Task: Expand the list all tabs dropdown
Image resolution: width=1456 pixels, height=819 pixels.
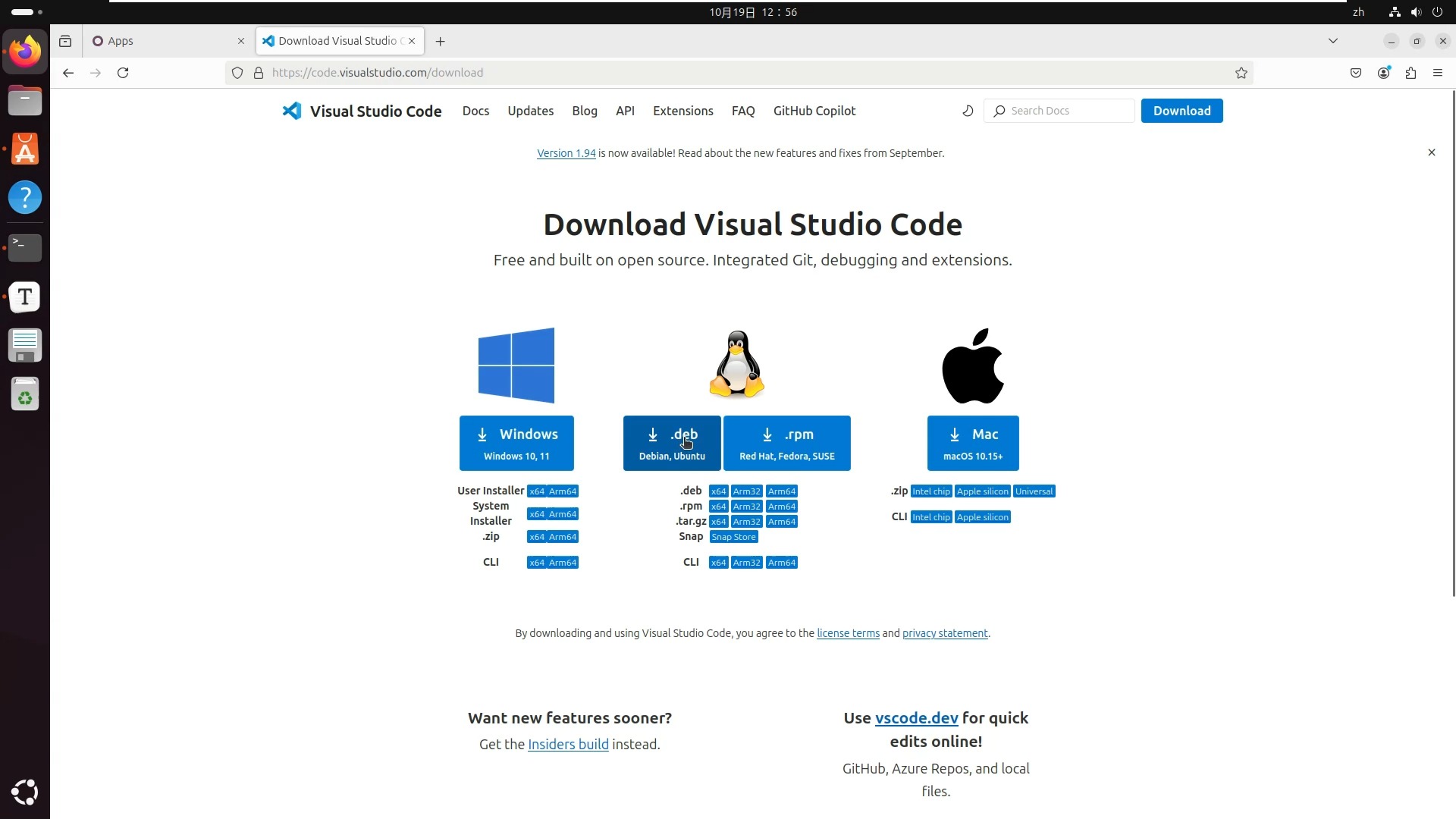Action: (x=1332, y=41)
